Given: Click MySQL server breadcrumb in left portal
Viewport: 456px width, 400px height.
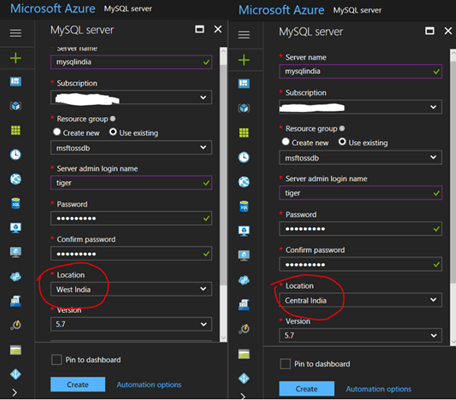Looking at the screenshot, I should click(x=128, y=9).
